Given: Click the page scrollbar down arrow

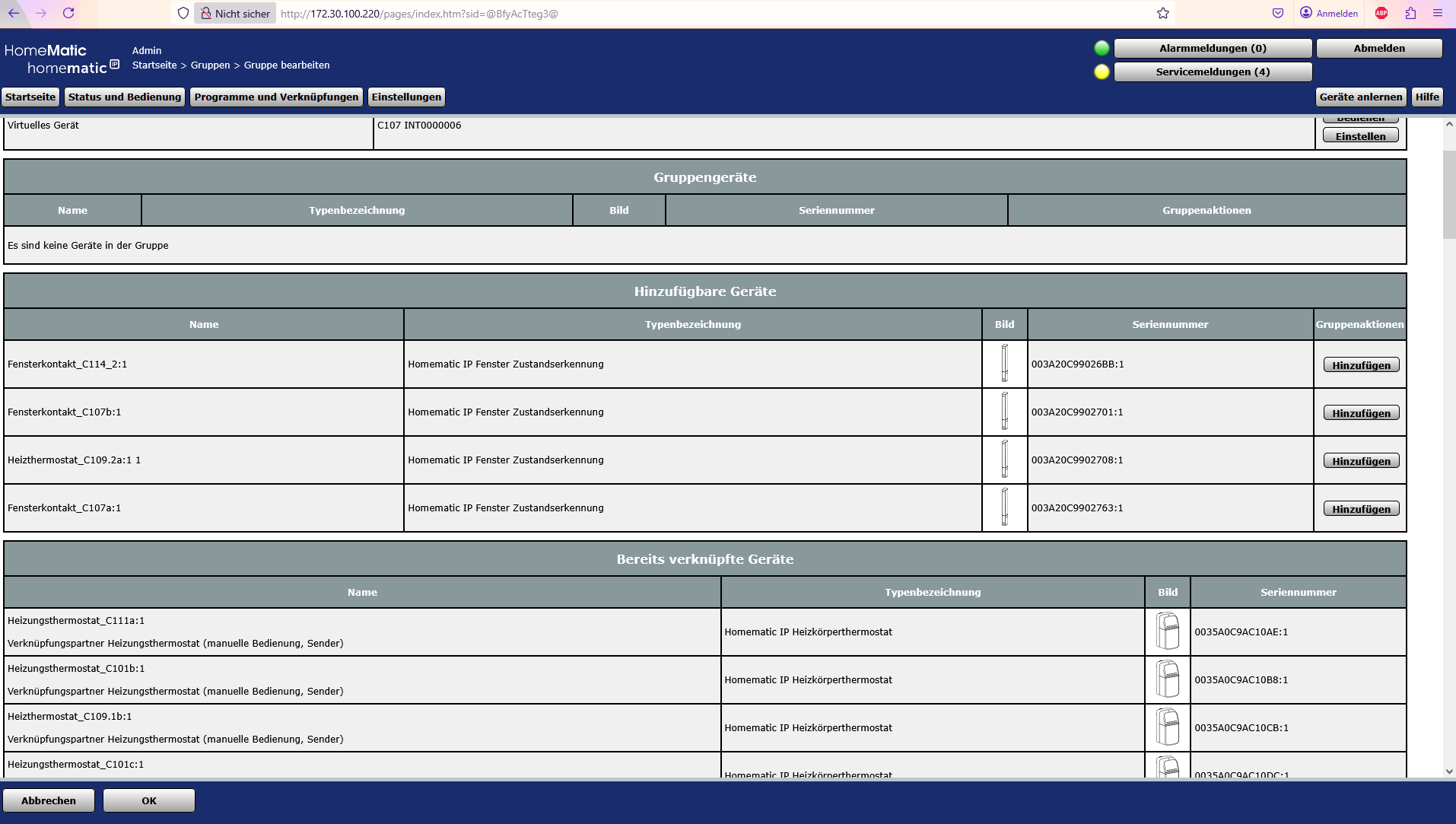Looking at the screenshot, I should coord(1448,771).
